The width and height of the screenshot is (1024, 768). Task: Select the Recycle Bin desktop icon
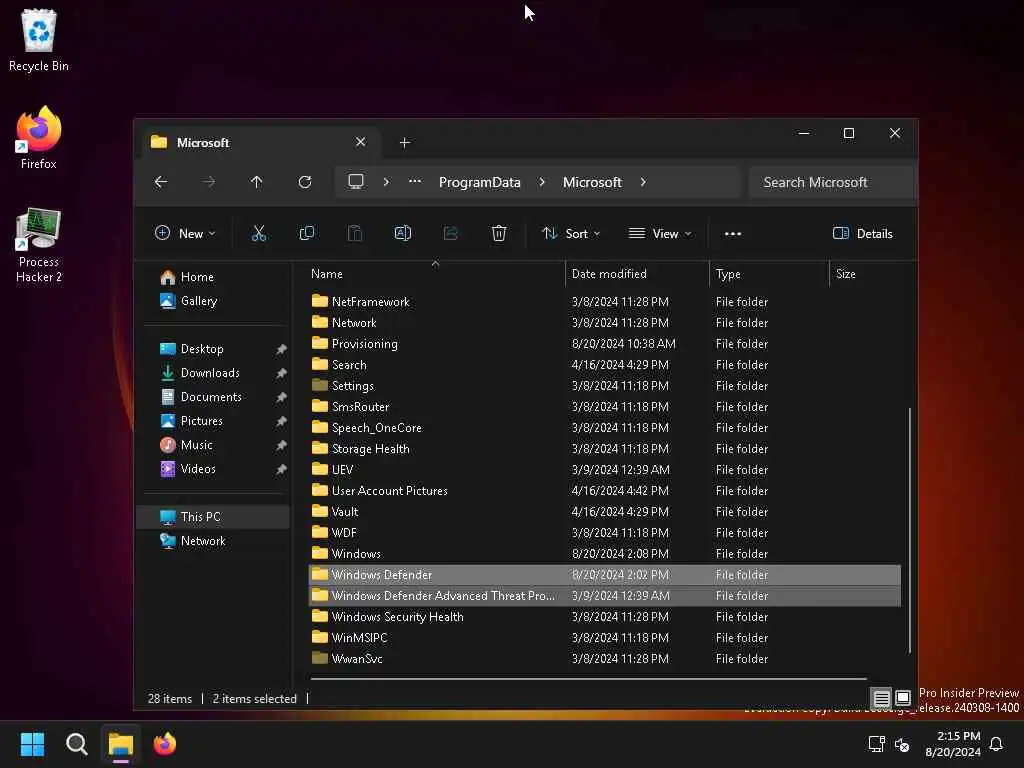coord(39,40)
